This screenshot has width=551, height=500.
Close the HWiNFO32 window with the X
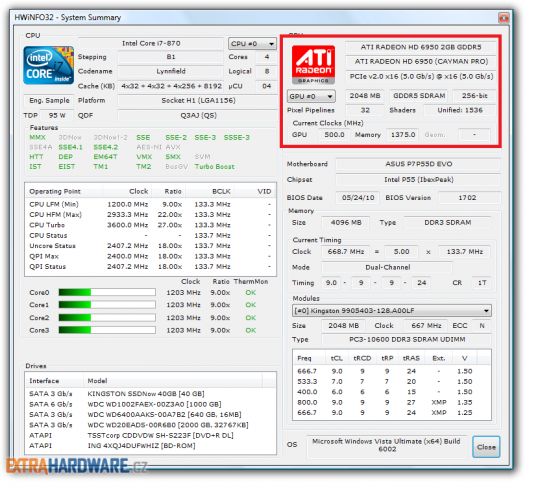504,17
